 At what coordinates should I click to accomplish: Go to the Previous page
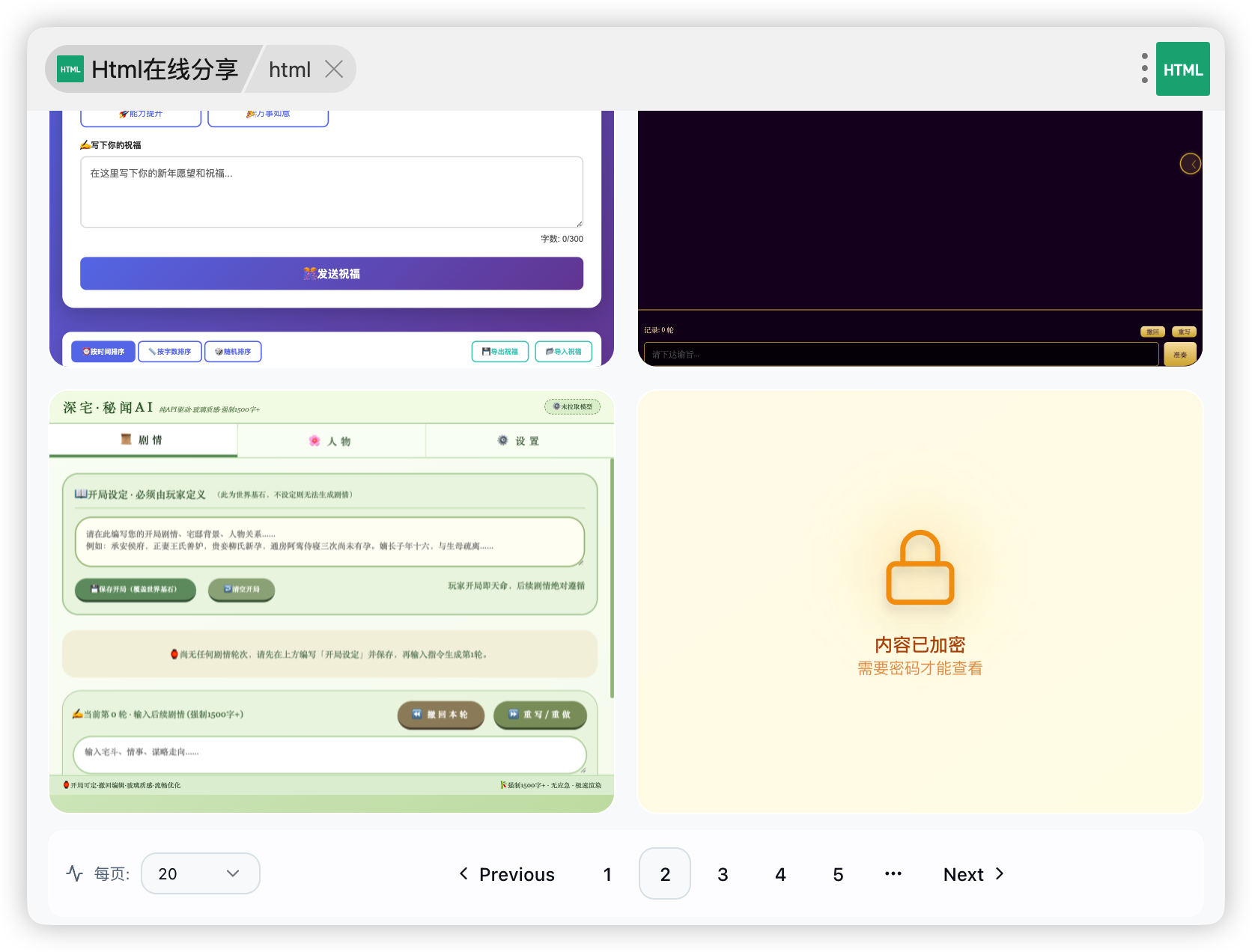[507, 874]
